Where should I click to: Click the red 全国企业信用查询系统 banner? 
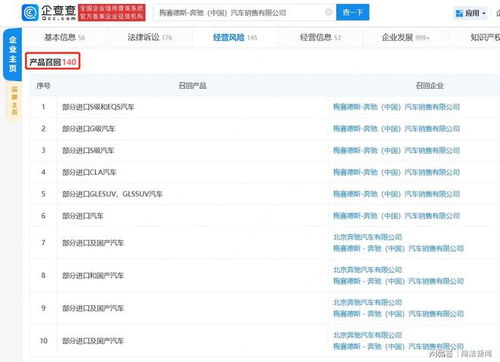coord(112,13)
